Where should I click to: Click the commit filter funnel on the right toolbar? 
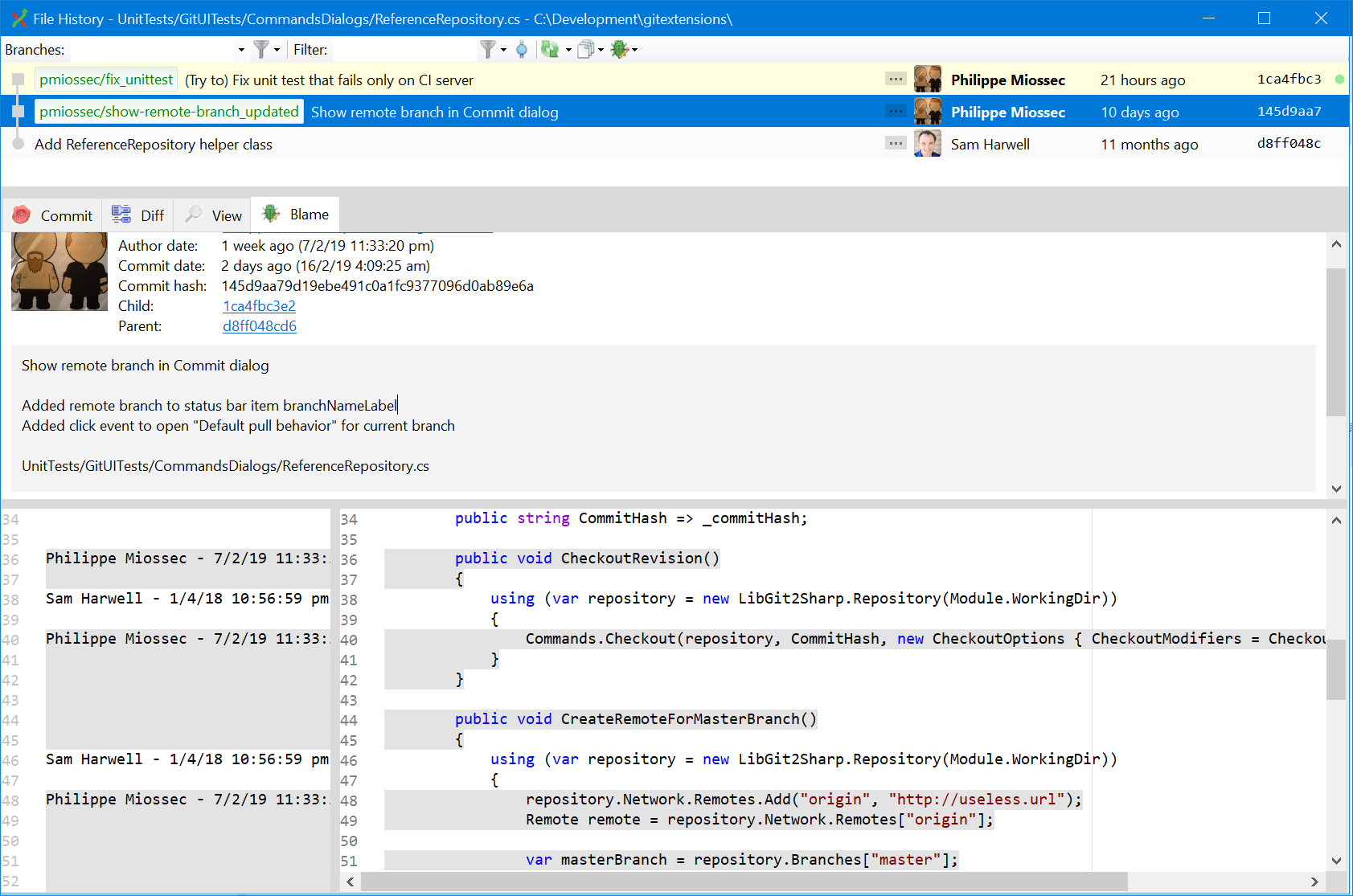[x=489, y=49]
